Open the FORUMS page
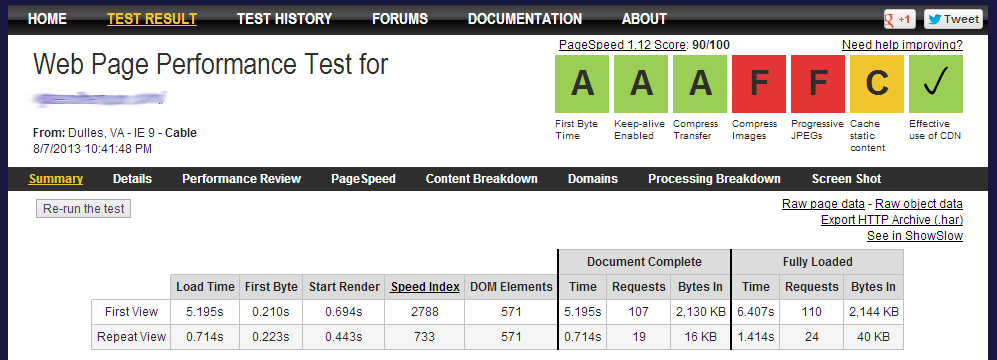This screenshot has width=997, height=360. coord(400,19)
